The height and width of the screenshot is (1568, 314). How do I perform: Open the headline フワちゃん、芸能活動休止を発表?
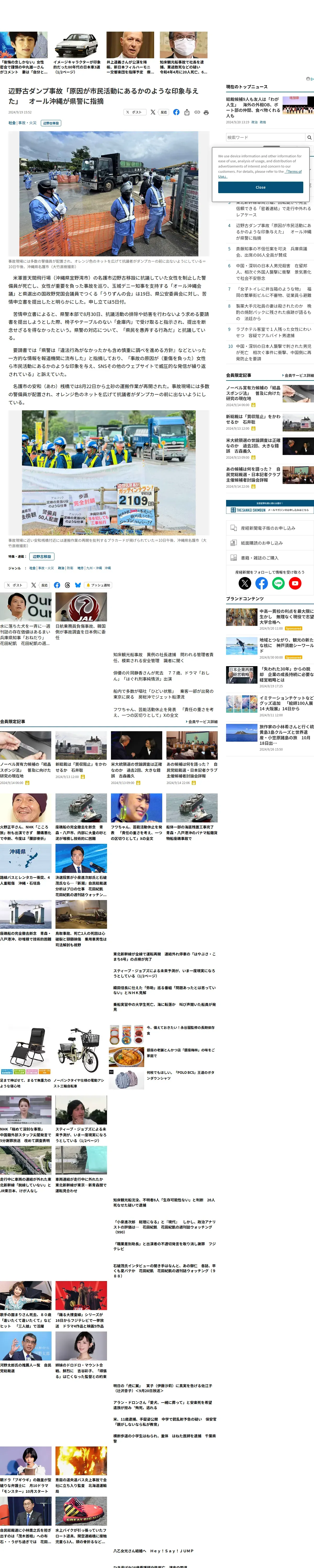pos(163,712)
